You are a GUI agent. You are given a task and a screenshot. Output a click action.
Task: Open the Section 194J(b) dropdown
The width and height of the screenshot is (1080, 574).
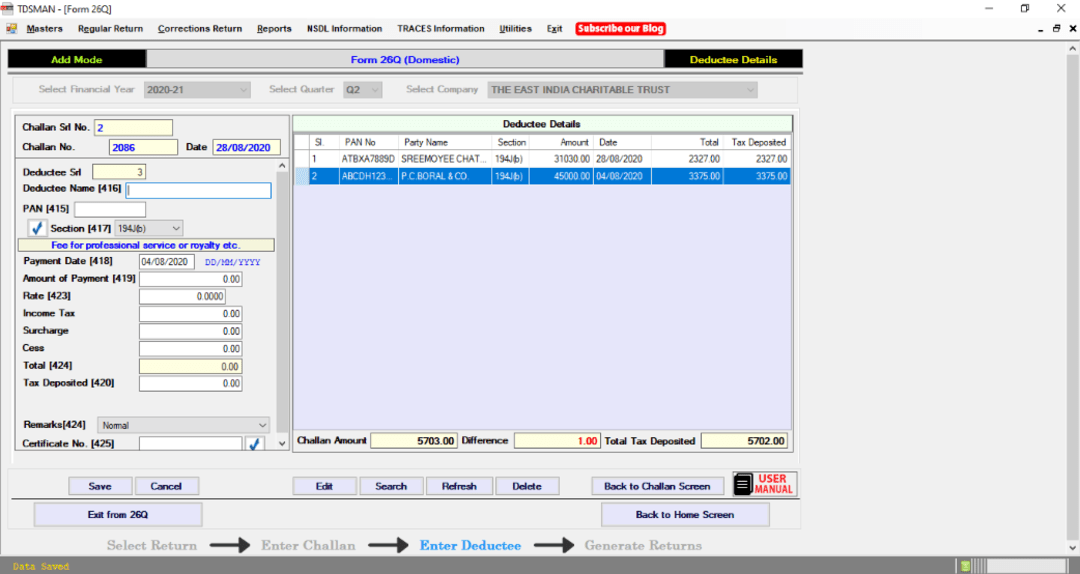coord(149,228)
